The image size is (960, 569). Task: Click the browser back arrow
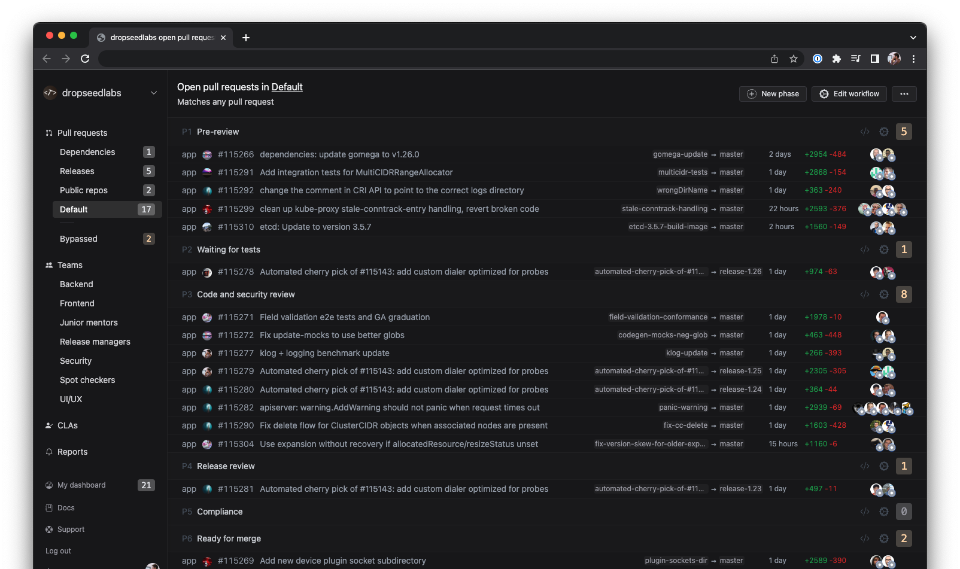click(47, 59)
